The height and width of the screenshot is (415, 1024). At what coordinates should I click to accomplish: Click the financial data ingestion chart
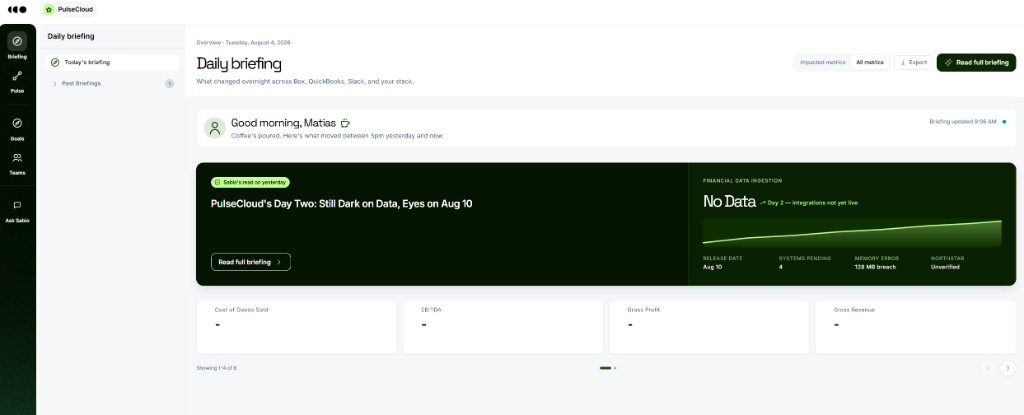pos(852,233)
